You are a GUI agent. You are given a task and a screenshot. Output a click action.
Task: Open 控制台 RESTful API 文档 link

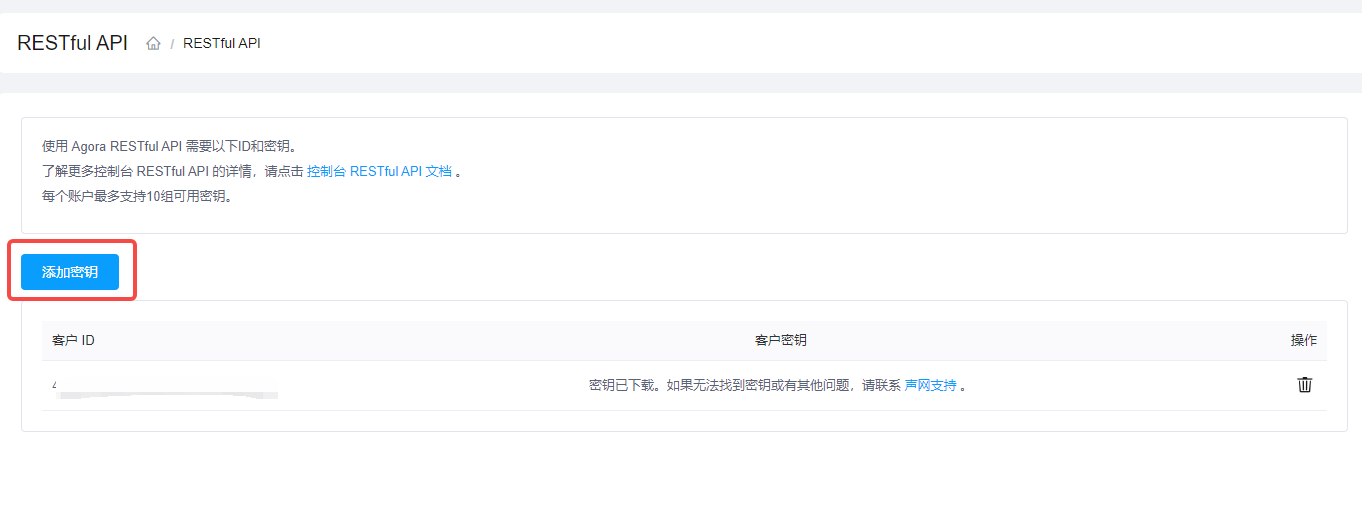[379, 171]
